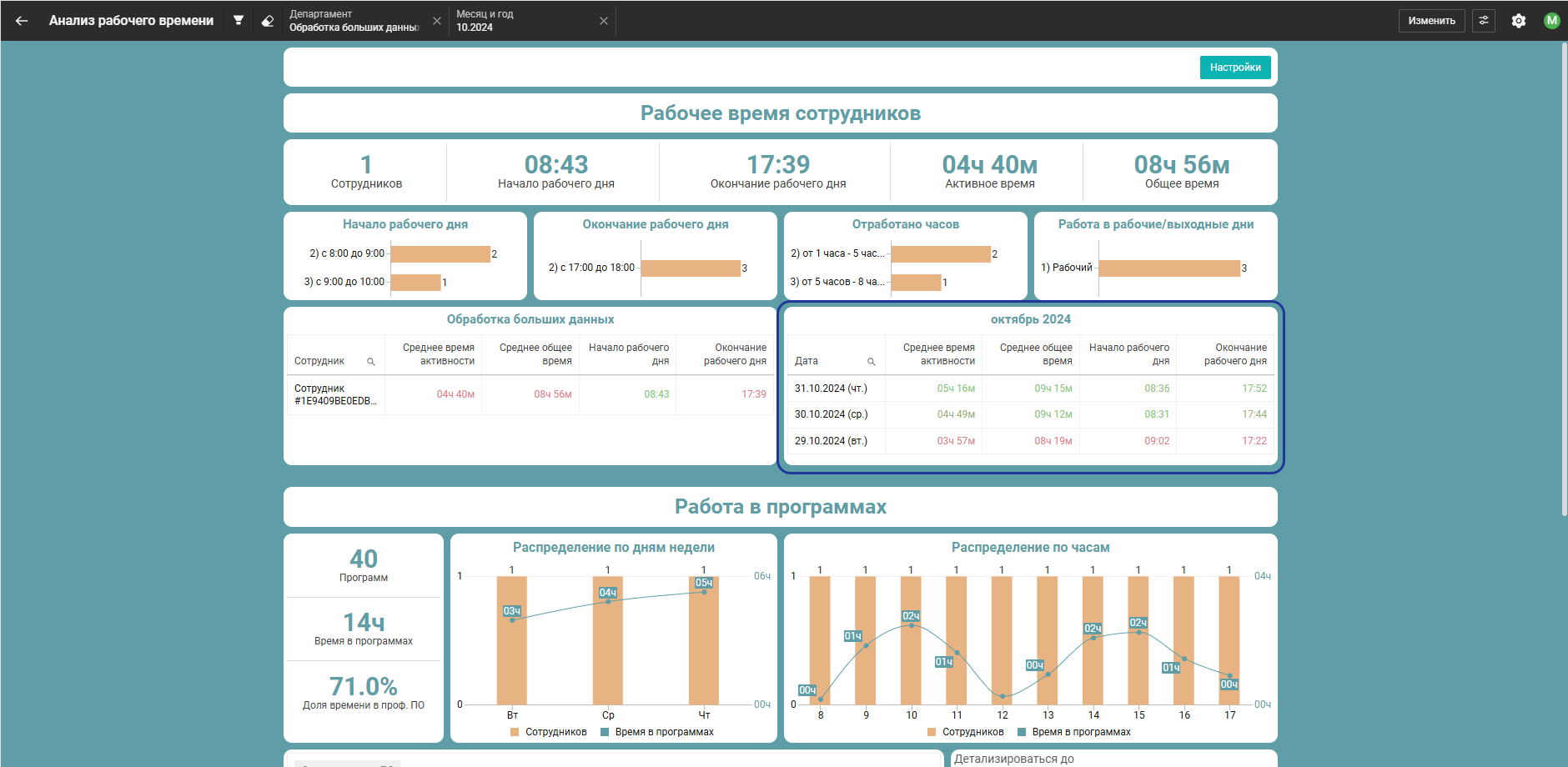Click the 40 Программ KPI
1568x767 pixels.
[364, 564]
